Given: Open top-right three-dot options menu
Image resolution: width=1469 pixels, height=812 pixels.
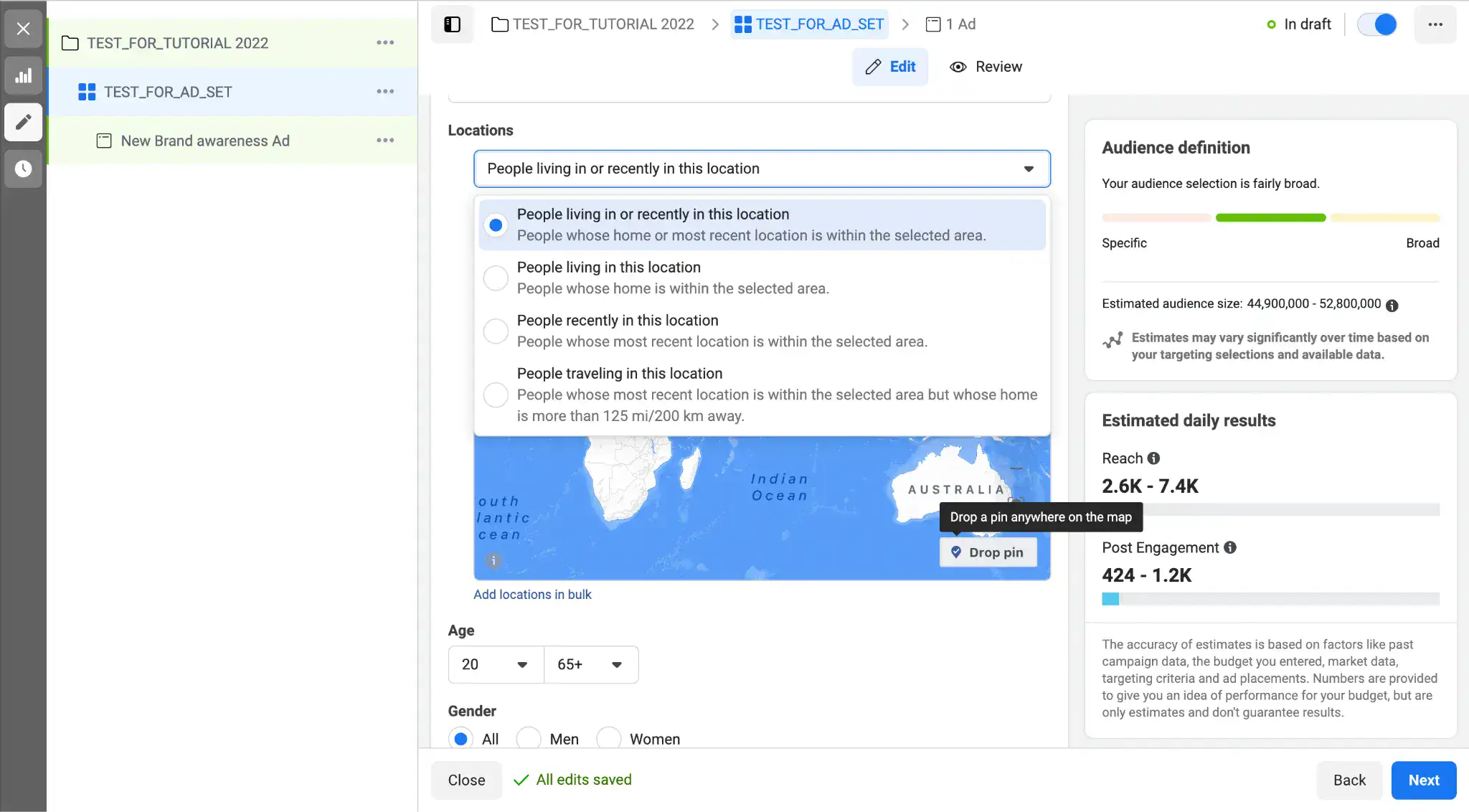Looking at the screenshot, I should click(1435, 24).
